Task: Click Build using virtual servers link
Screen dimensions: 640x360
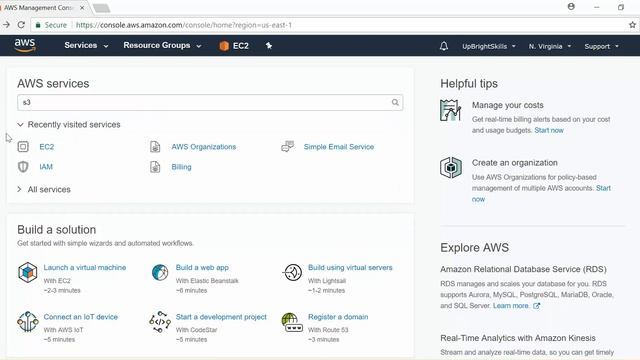Action: [350, 267]
